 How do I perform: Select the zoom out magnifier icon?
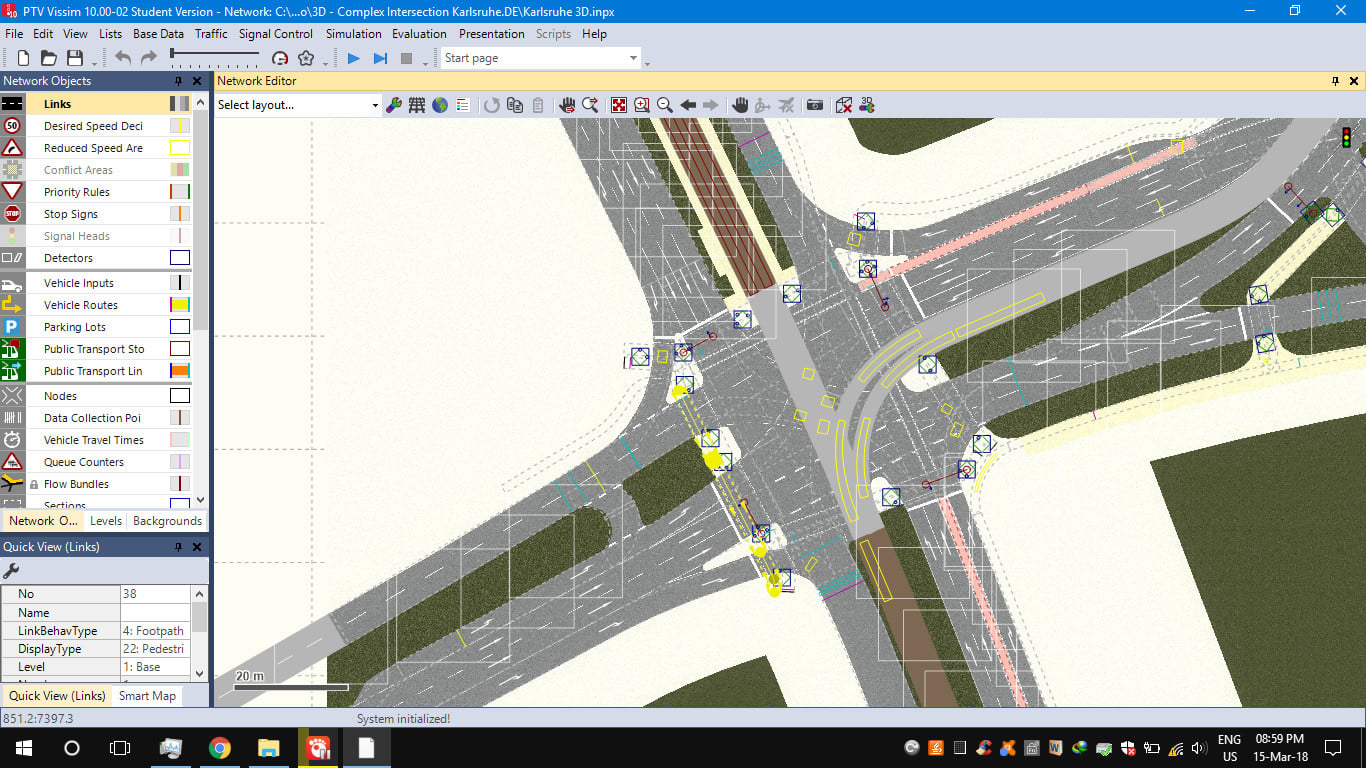pos(664,105)
